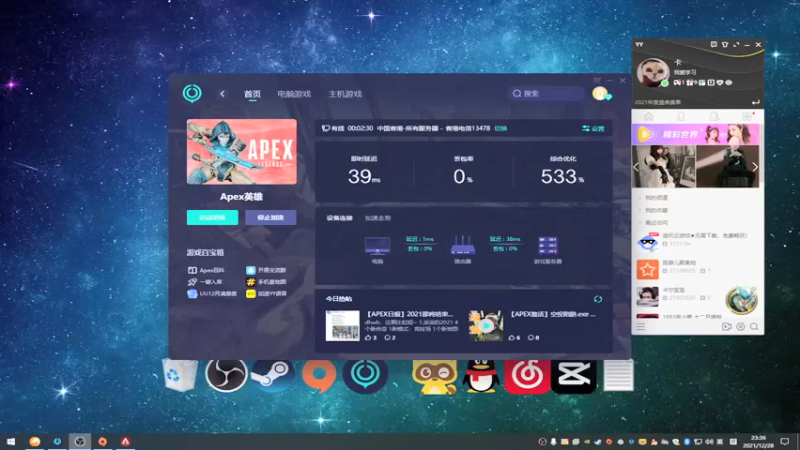The height and width of the screenshot is (450, 800).
Task: Open the 手机查地图 hashtag item
Action: [x=266, y=282]
